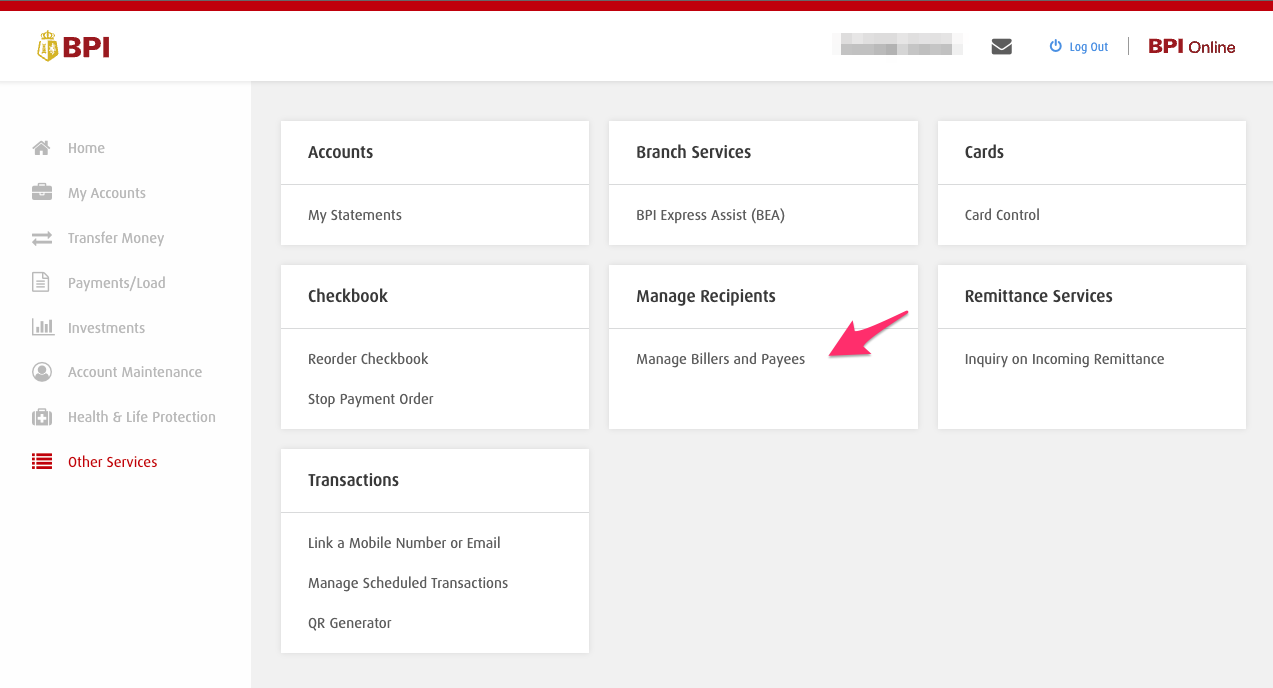The width and height of the screenshot is (1273, 688).
Task: Click the My Accounts briefcase icon
Action: tap(42, 192)
